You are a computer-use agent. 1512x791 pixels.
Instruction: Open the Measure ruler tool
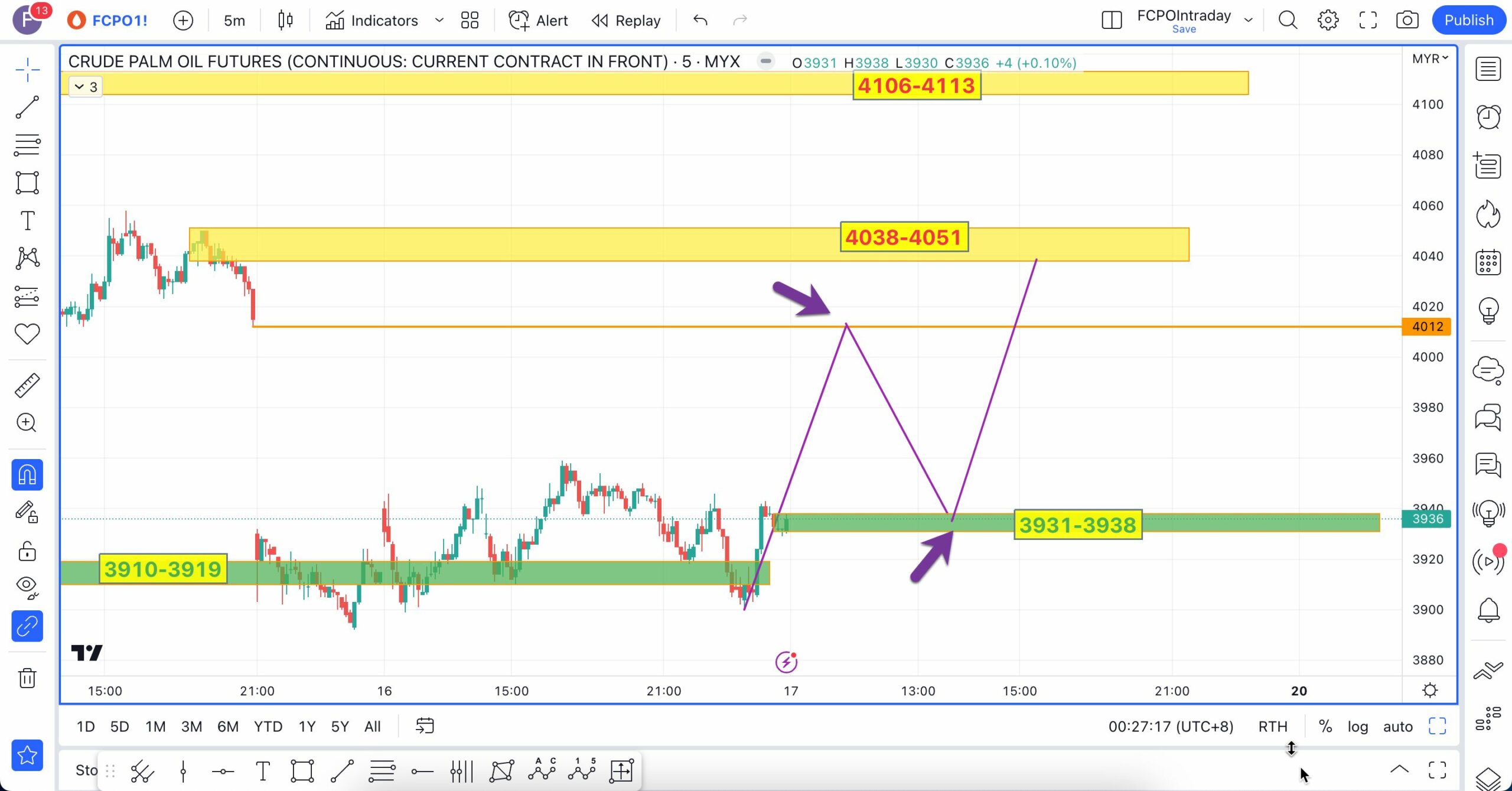27,385
